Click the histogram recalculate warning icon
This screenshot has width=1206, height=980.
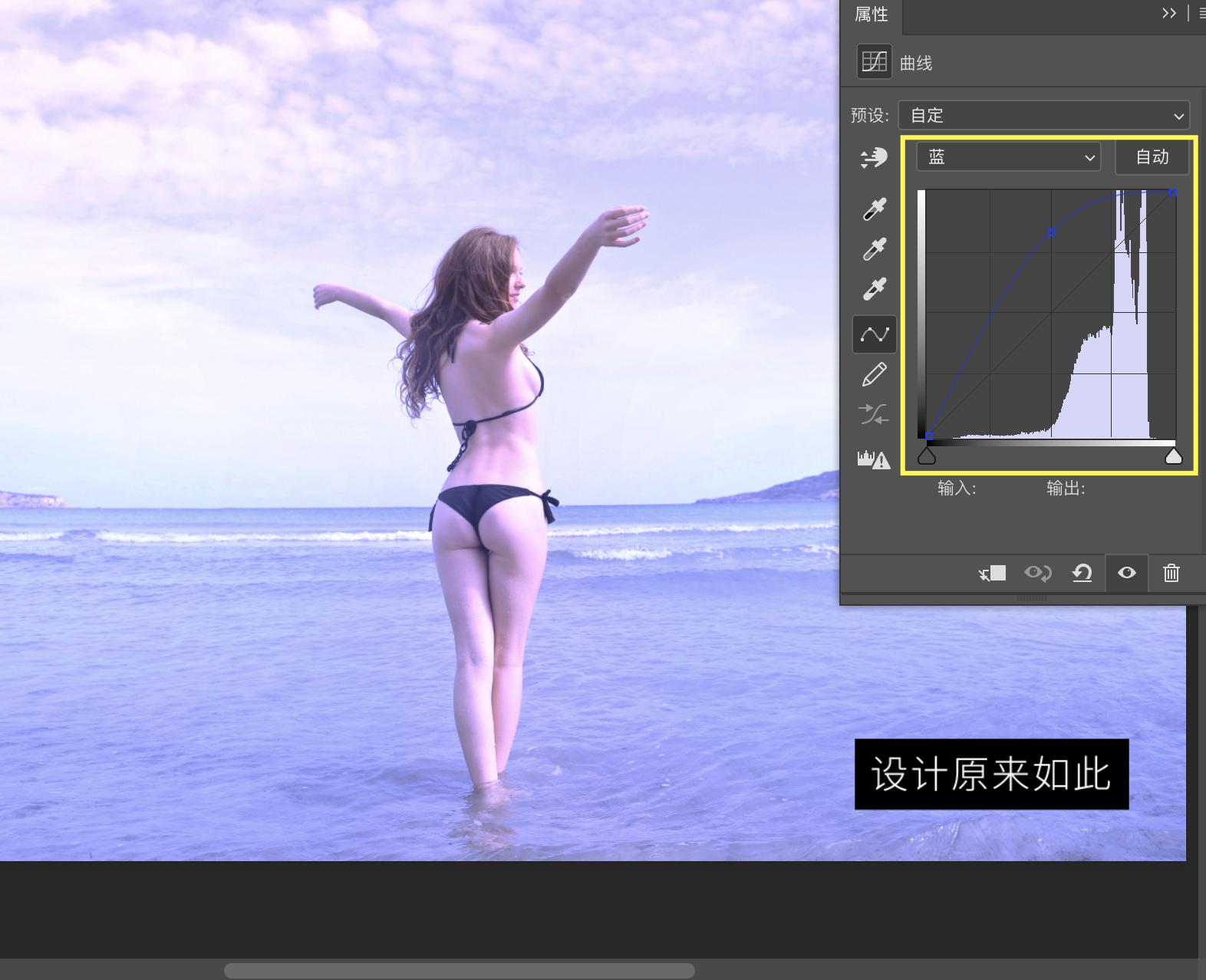pyautogui.click(x=874, y=459)
